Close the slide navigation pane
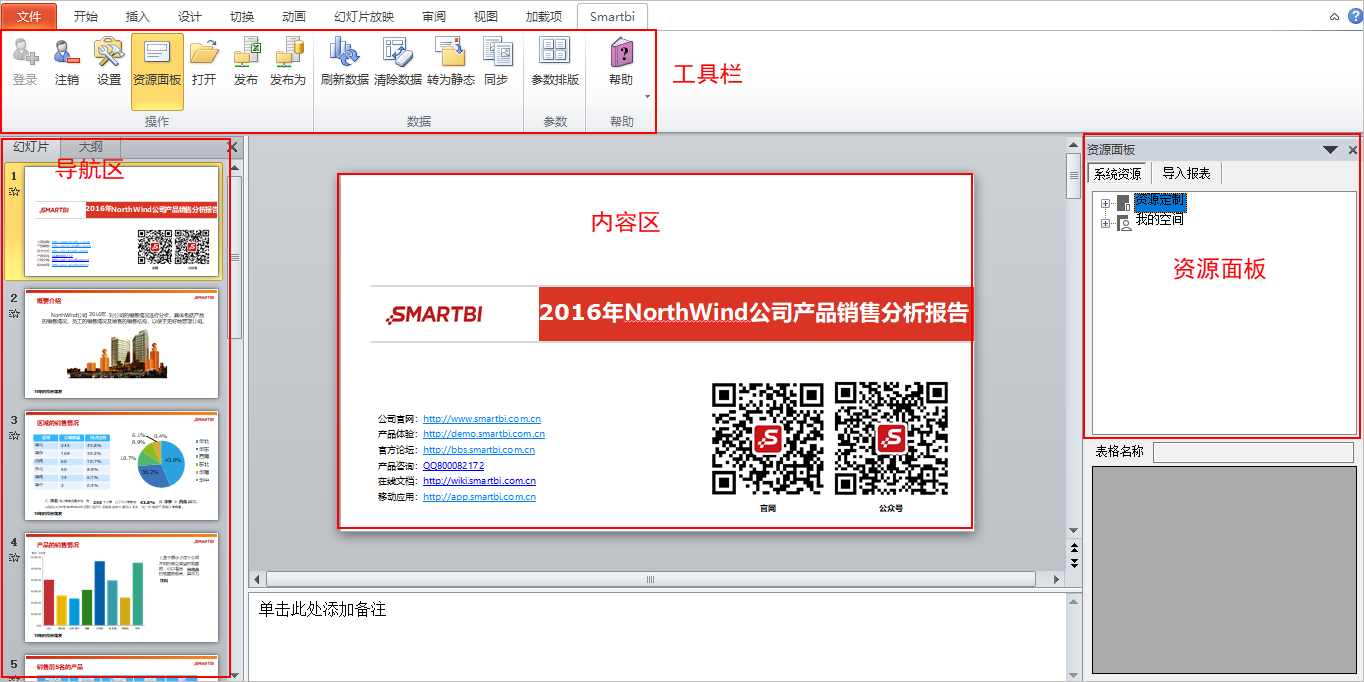The height and width of the screenshot is (682, 1364). 233,147
